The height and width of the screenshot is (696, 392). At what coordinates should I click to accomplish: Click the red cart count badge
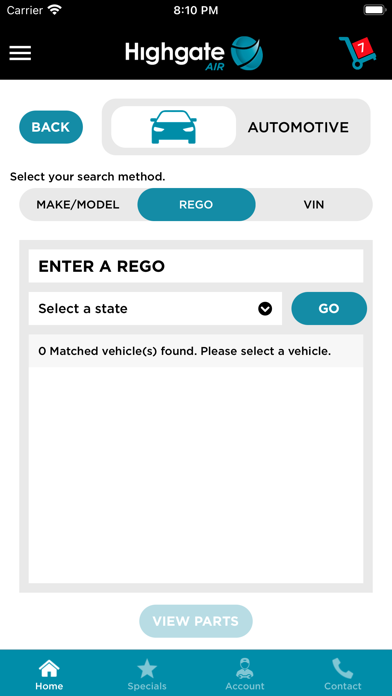[362, 48]
